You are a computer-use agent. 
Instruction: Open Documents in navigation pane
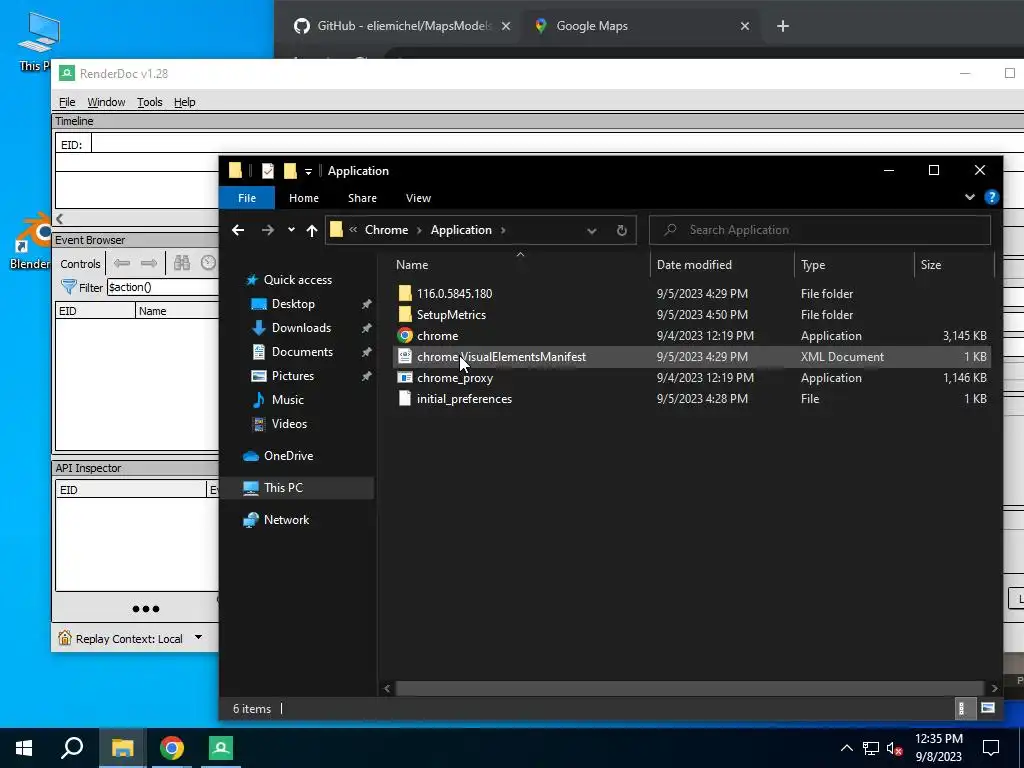pos(302,351)
